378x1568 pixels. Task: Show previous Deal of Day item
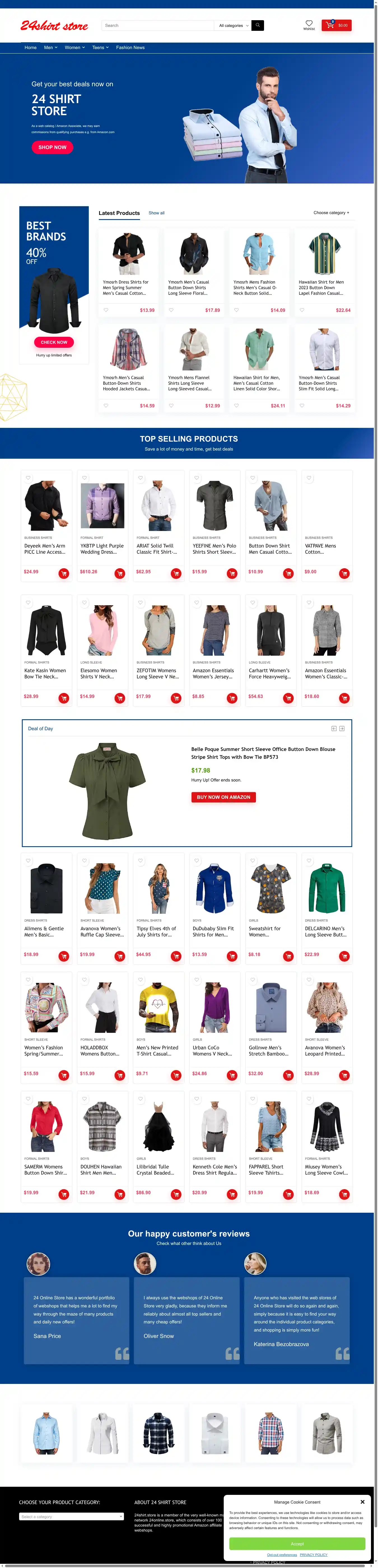click(x=333, y=729)
